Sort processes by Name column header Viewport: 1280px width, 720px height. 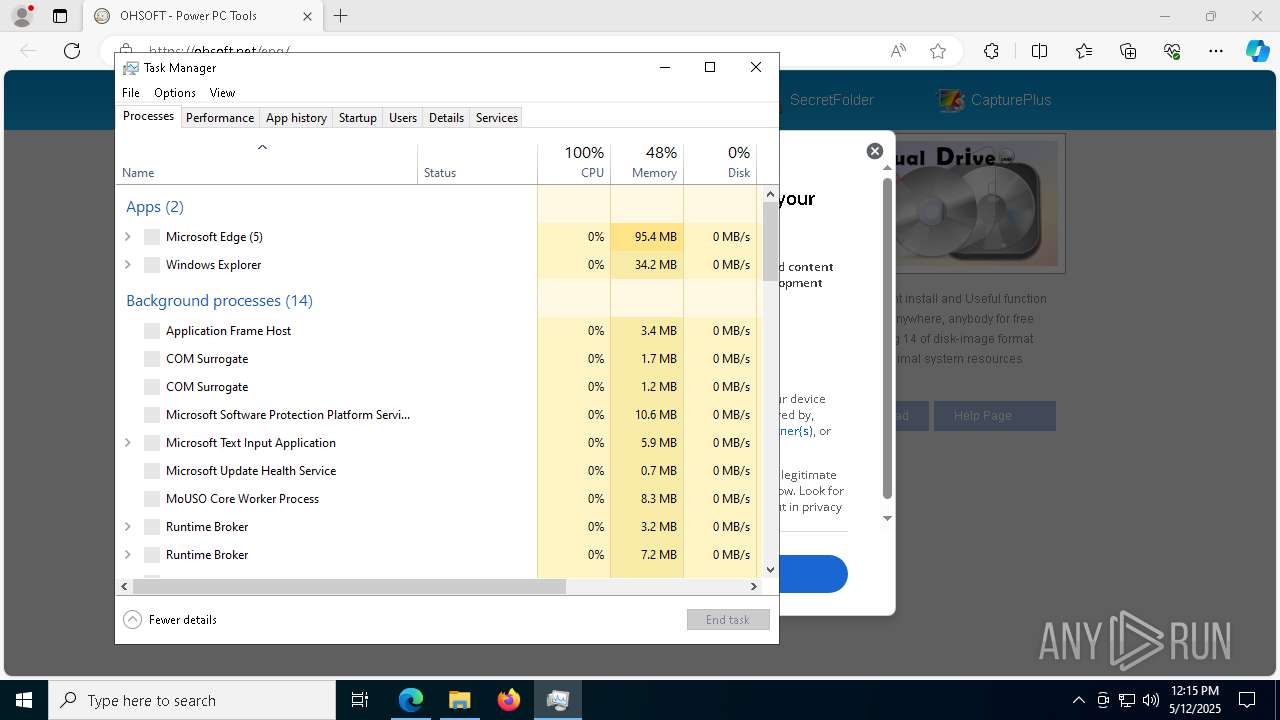(266, 164)
